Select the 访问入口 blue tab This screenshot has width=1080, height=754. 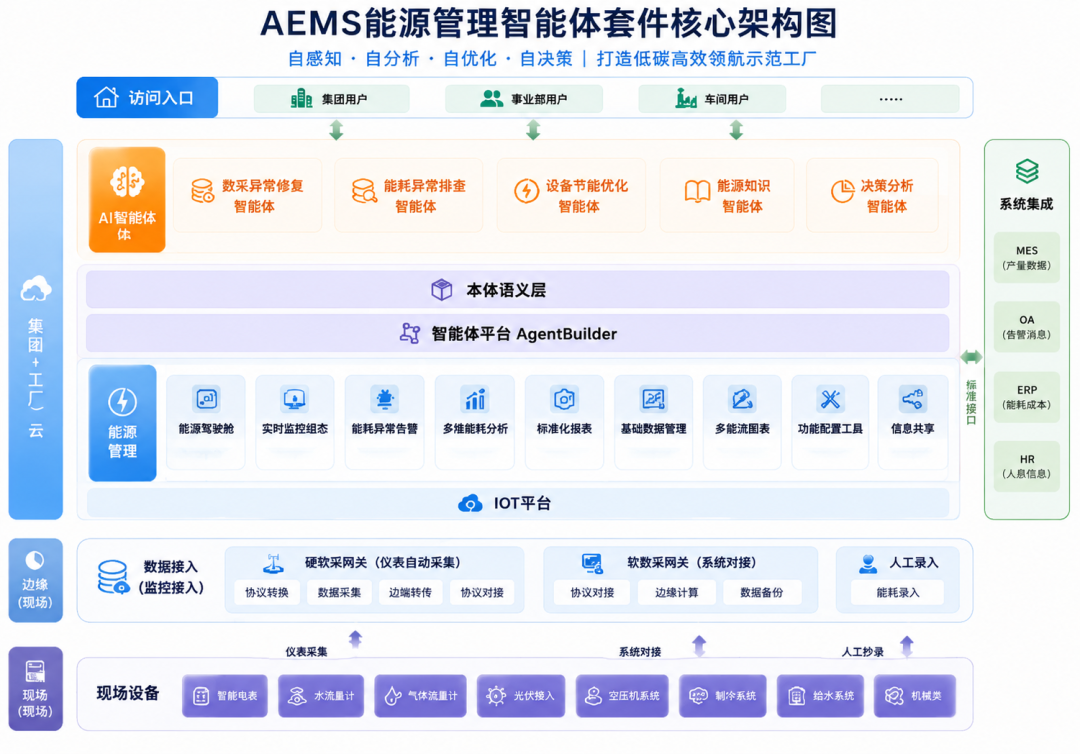tap(147, 97)
